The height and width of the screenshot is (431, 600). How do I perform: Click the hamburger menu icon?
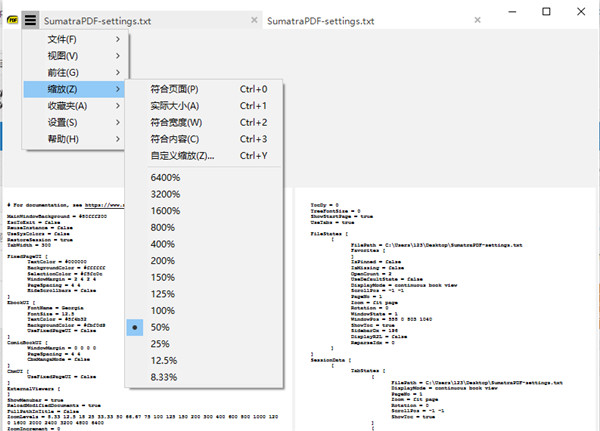(x=32, y=20)
